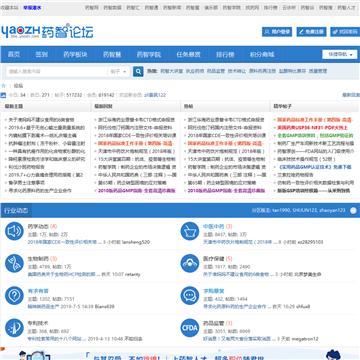Open the 生物制药 DNA icon
This screenshot has height=360, width=360.
[14, 263]
